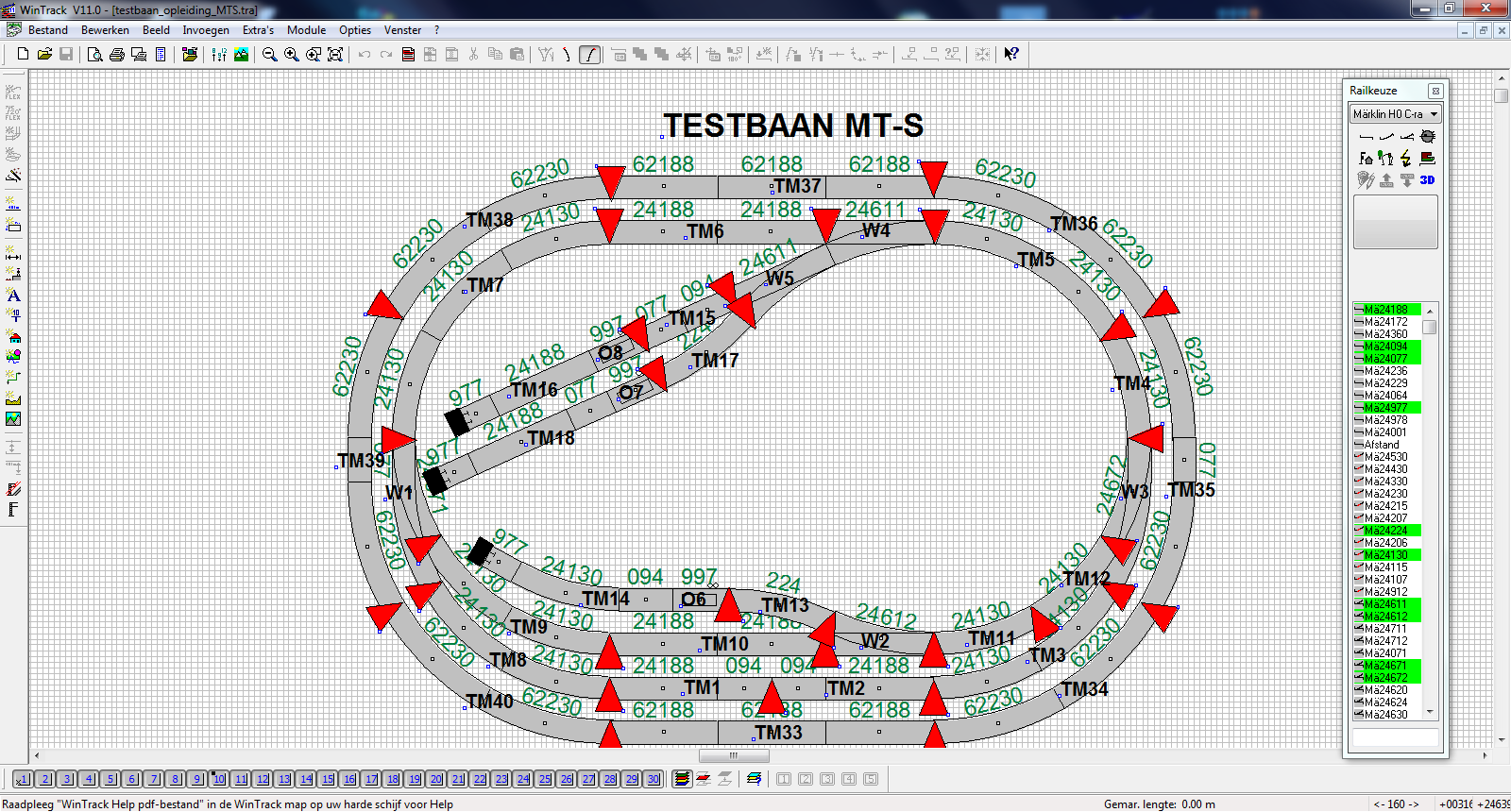Open the Bewerken menu
The height and width of the screenshot is (812, 1511).
click(105, 30)
